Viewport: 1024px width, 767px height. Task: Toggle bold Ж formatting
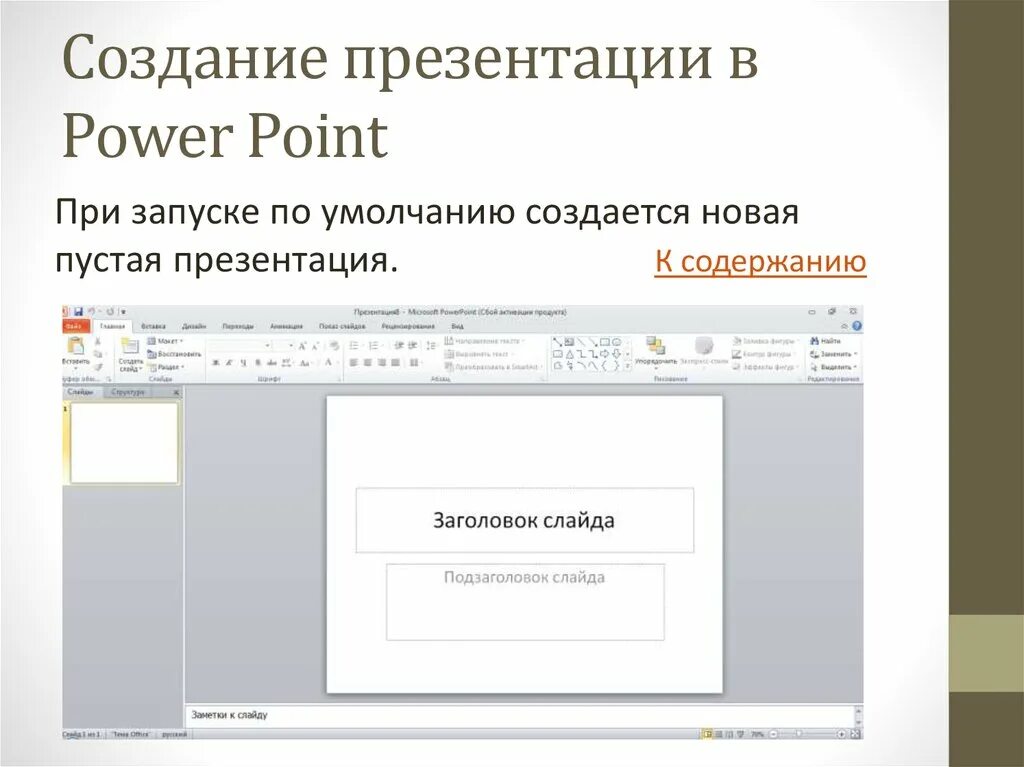coord(216,363)
